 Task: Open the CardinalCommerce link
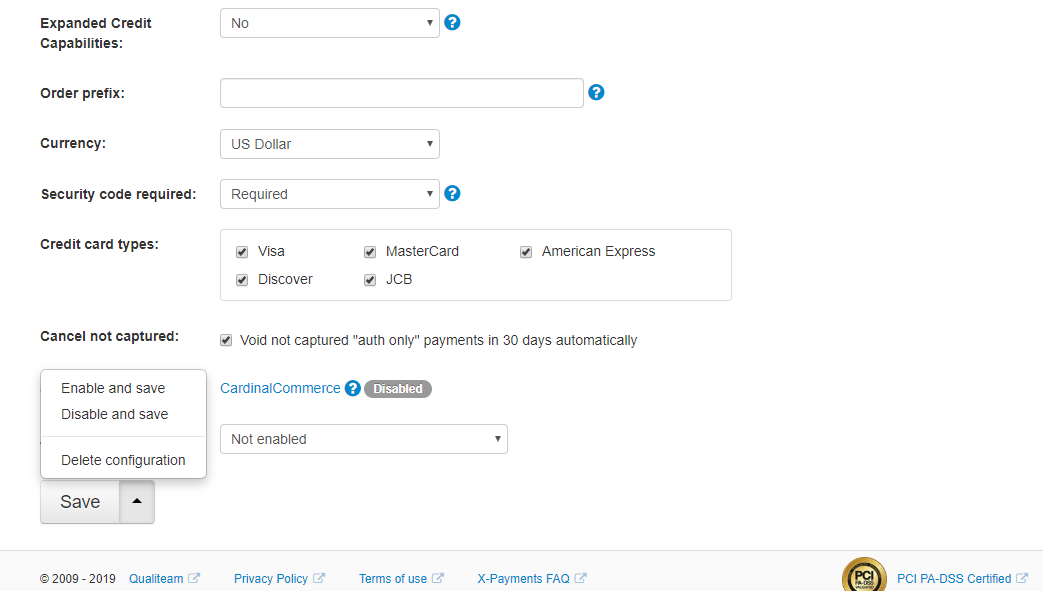(x=280, y=389)
